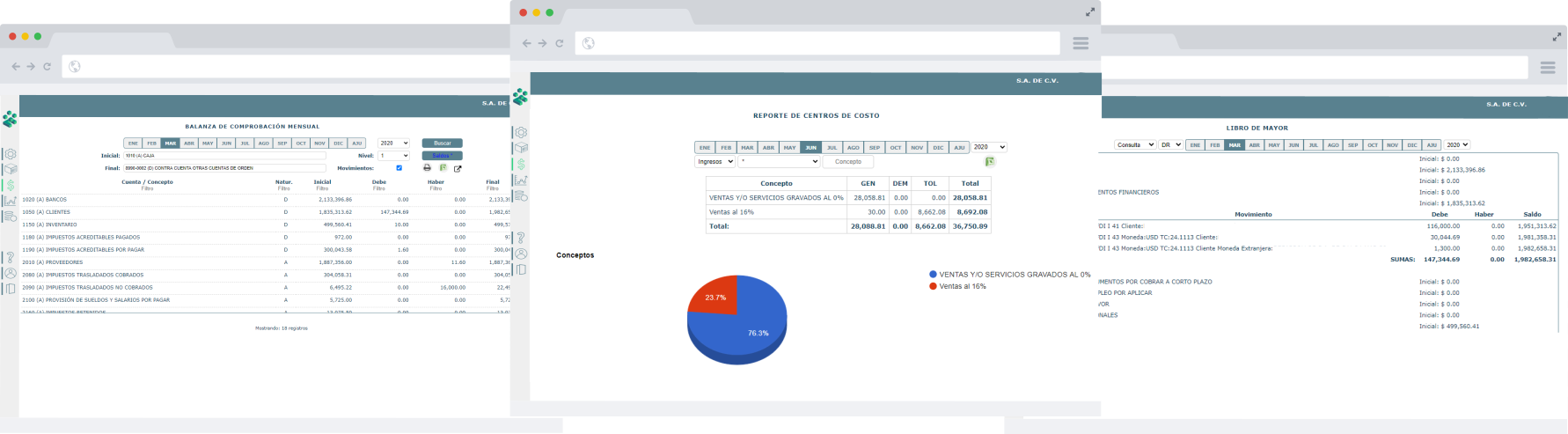Click the print icon in Balanza de Comprobación
The image size is (1568, 434).
pos(428,168)
